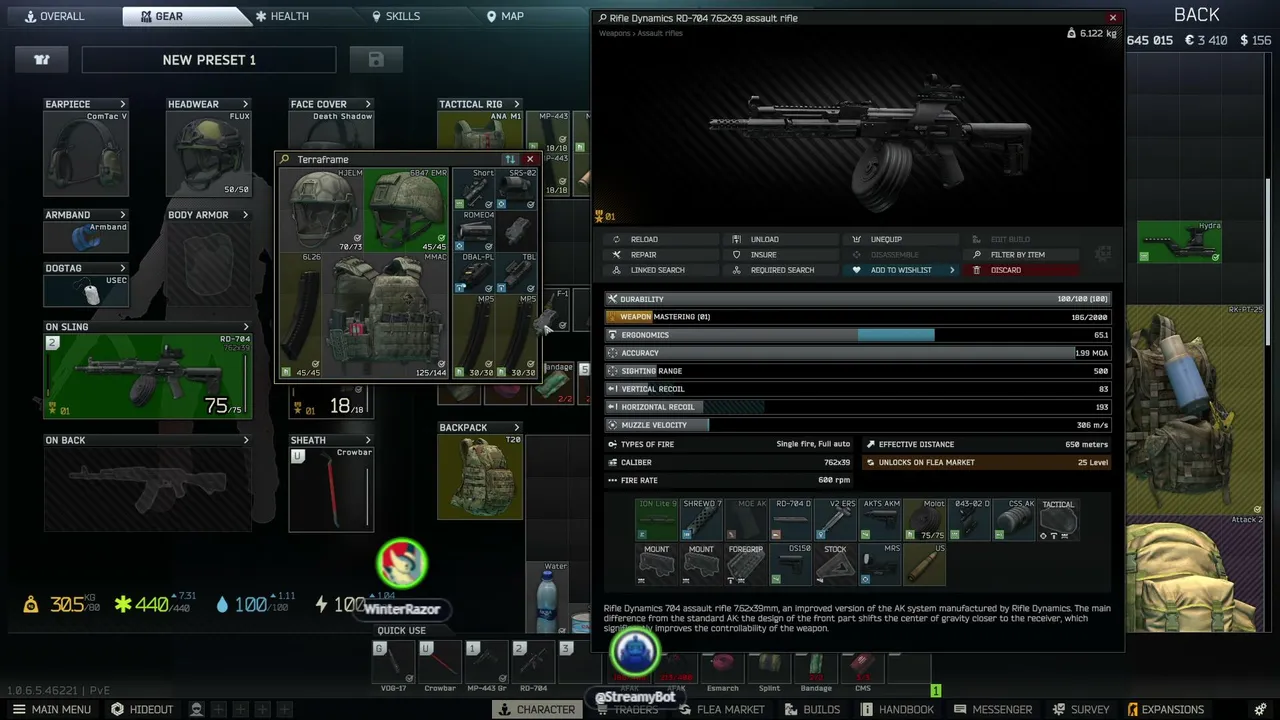Select the 043-02 D mod slot
The width and height of the screenshot is (1280, 720).
click(971, 519)
